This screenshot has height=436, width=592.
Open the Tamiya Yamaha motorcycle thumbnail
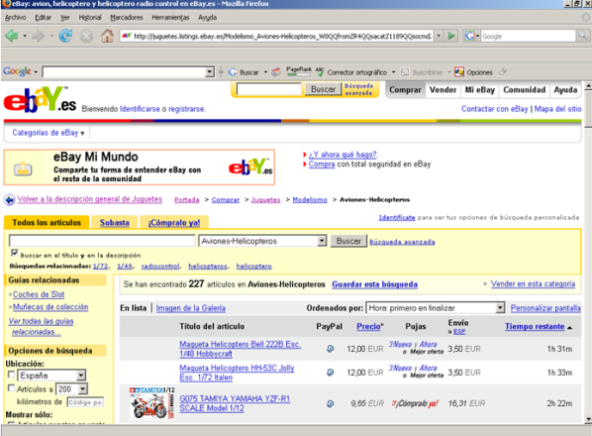coord(152,403)
